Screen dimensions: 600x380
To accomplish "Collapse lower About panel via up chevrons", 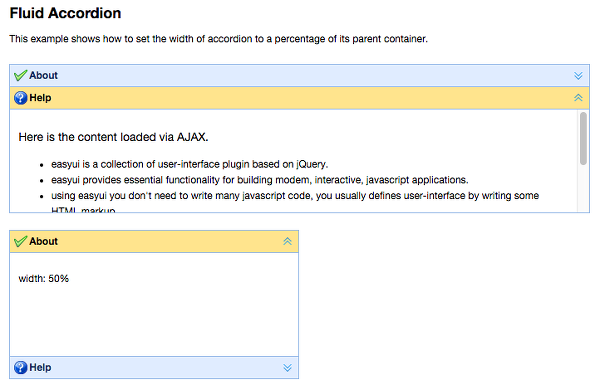I will point(287,241).
